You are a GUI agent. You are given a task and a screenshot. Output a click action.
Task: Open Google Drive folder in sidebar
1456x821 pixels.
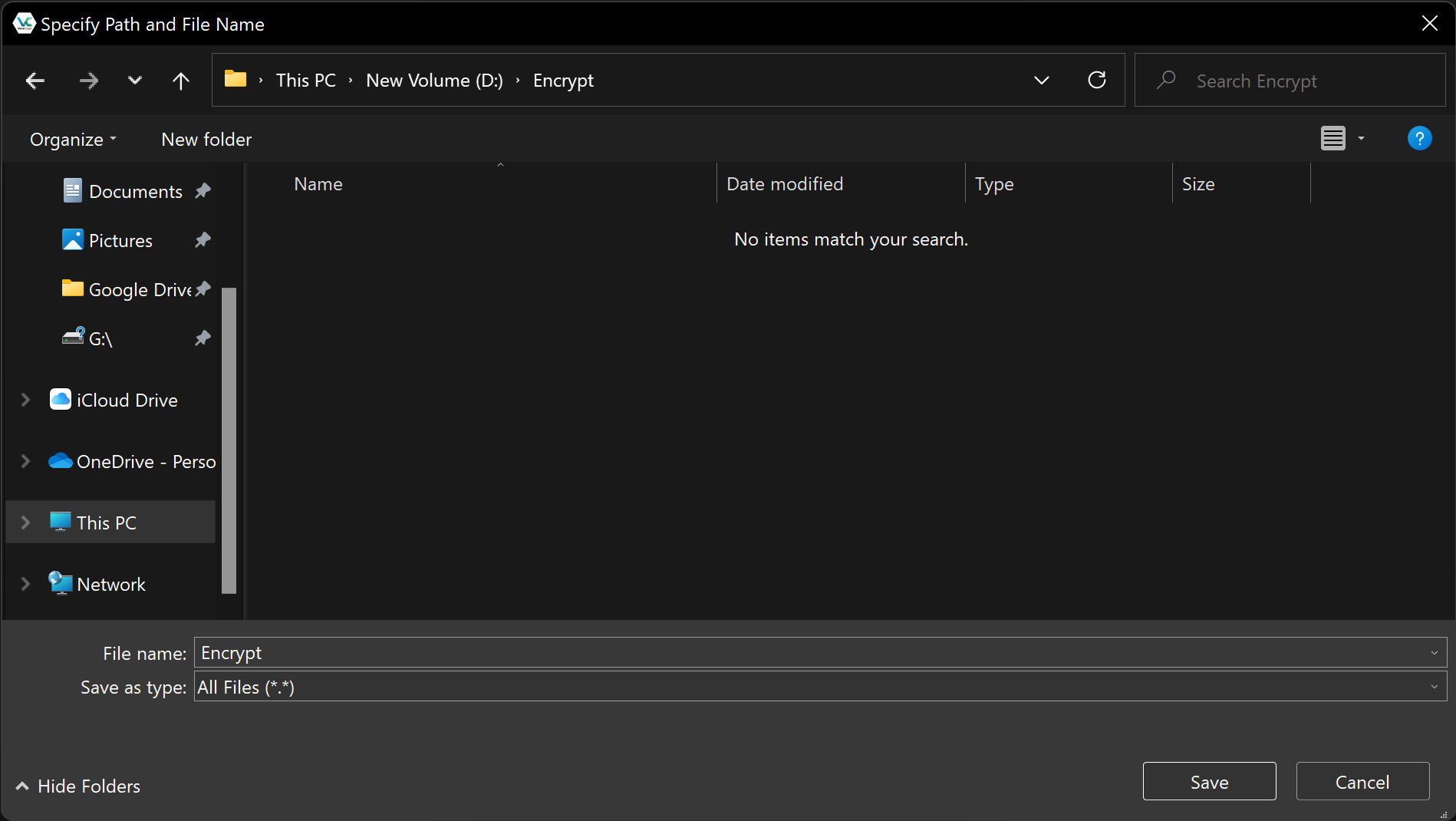click(140, 290)
